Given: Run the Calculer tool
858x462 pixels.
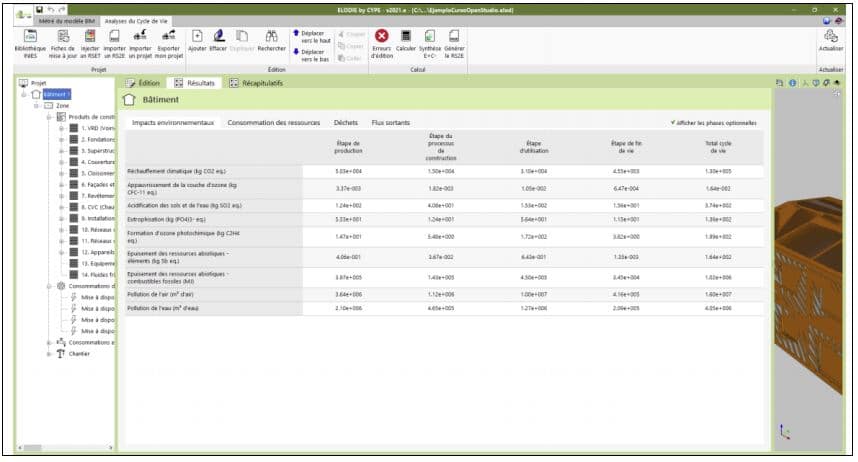Looking at the screenshot, I should point(406,37).
